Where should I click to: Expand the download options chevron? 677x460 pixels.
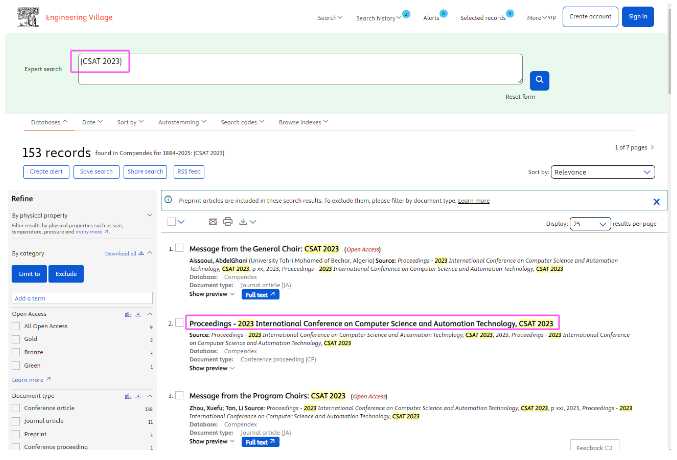tap(253, 222)
